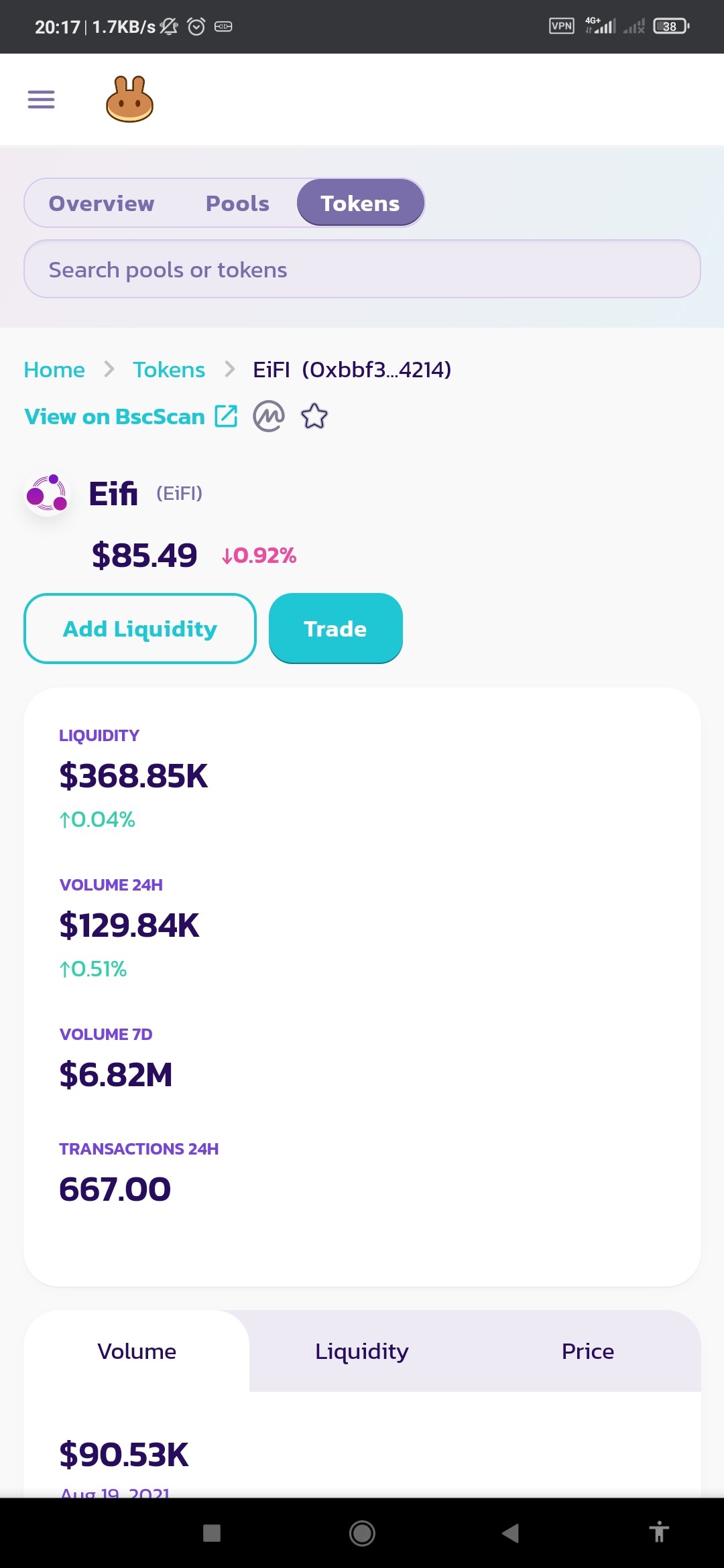
Task: Switch to the Pools tab
Action: click(237, 203)
